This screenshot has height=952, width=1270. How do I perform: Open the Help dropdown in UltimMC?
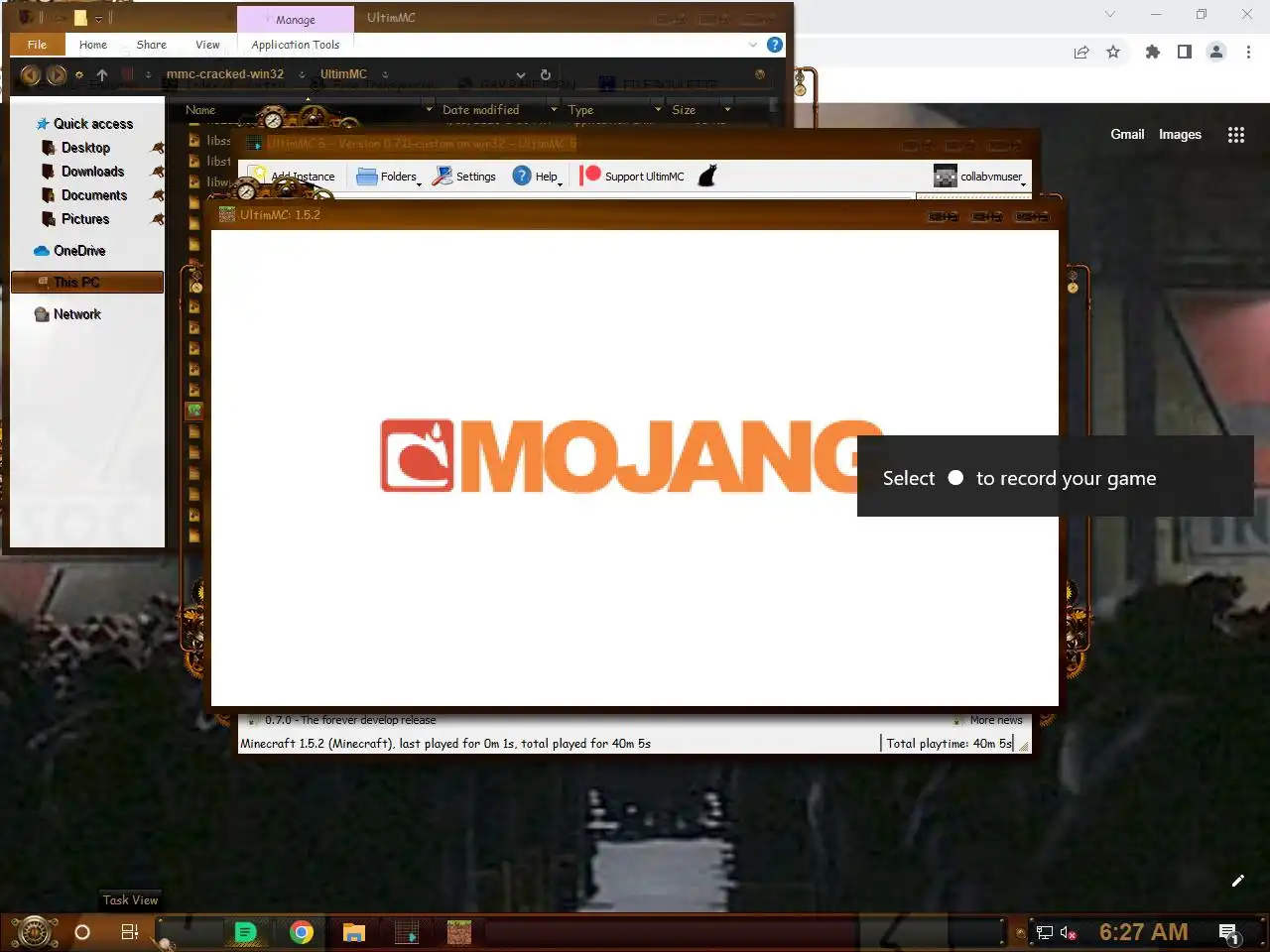[x=537, y=177]
